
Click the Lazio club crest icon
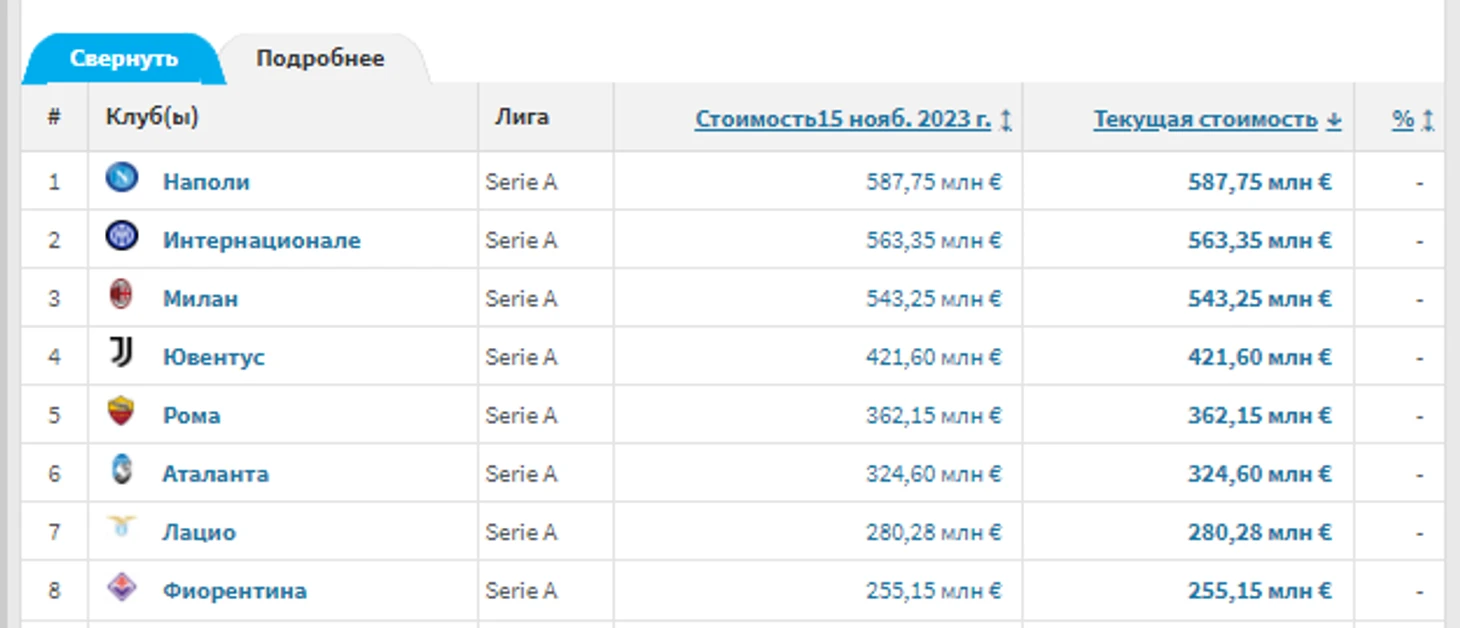tap(122, 526)
